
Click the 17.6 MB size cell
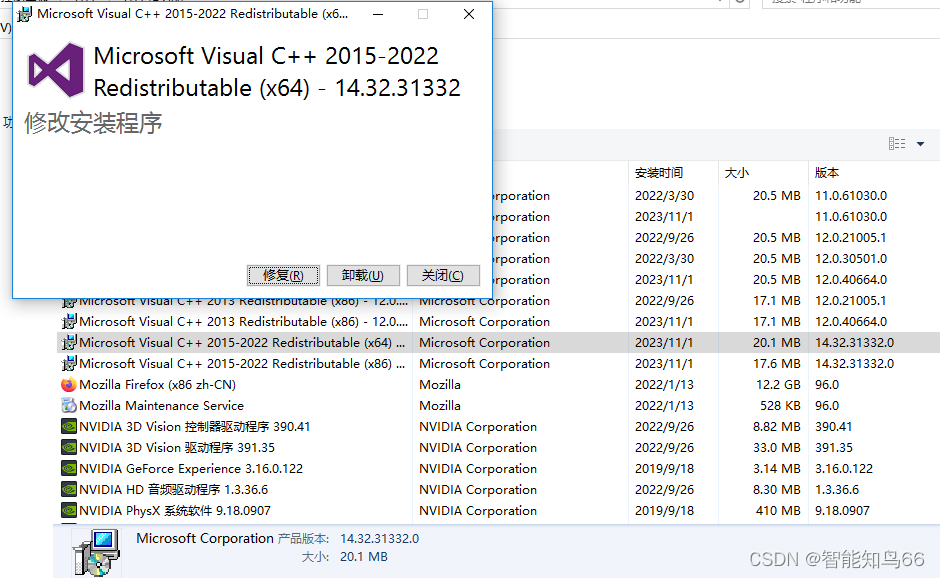coord(776,363)
